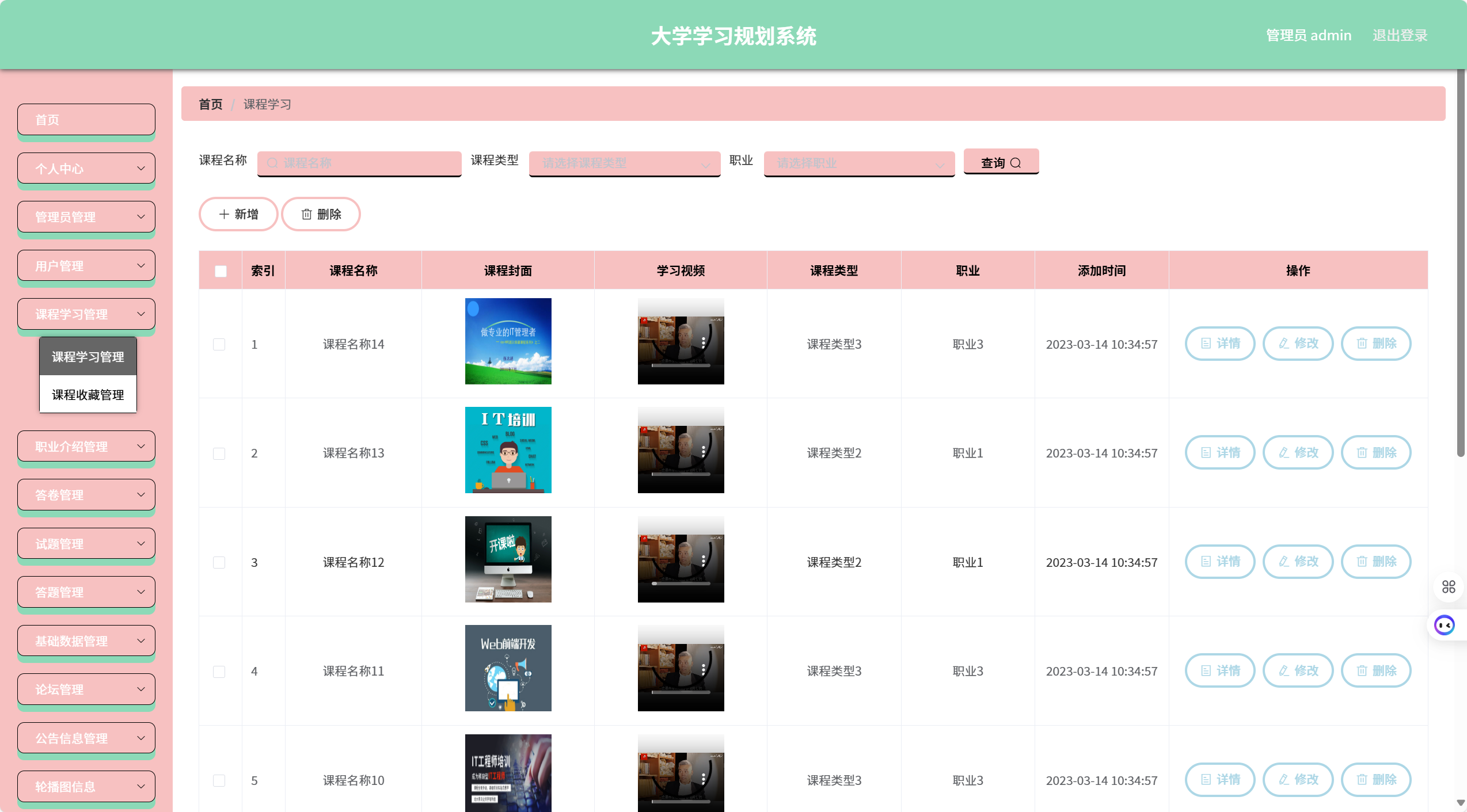The image size is (1467, 812).
Task: Open the 请选择课程类型 dropdown
Action: point(624,163)
